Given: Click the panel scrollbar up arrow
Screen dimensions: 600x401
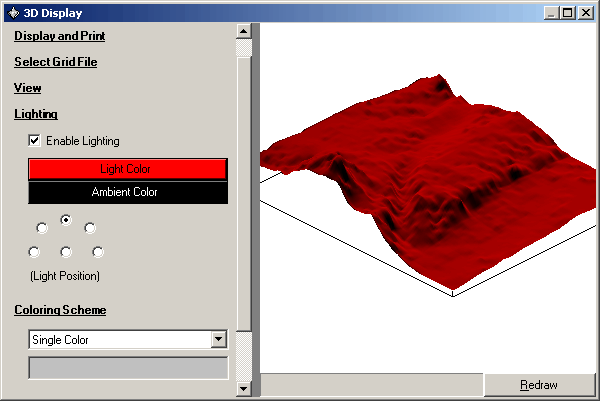Looking at the screenshot, I should click(x=244, y=31).
